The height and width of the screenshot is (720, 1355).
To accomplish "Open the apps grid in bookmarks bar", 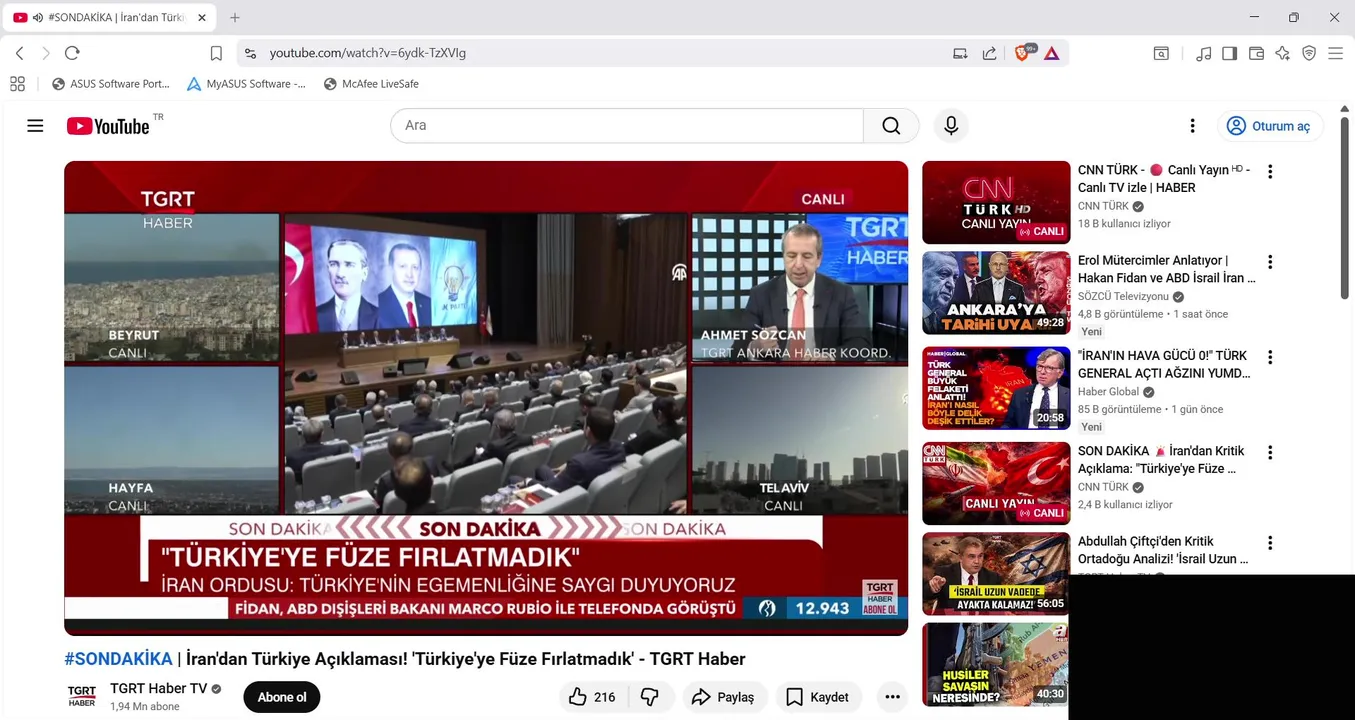I will point(17,84).
